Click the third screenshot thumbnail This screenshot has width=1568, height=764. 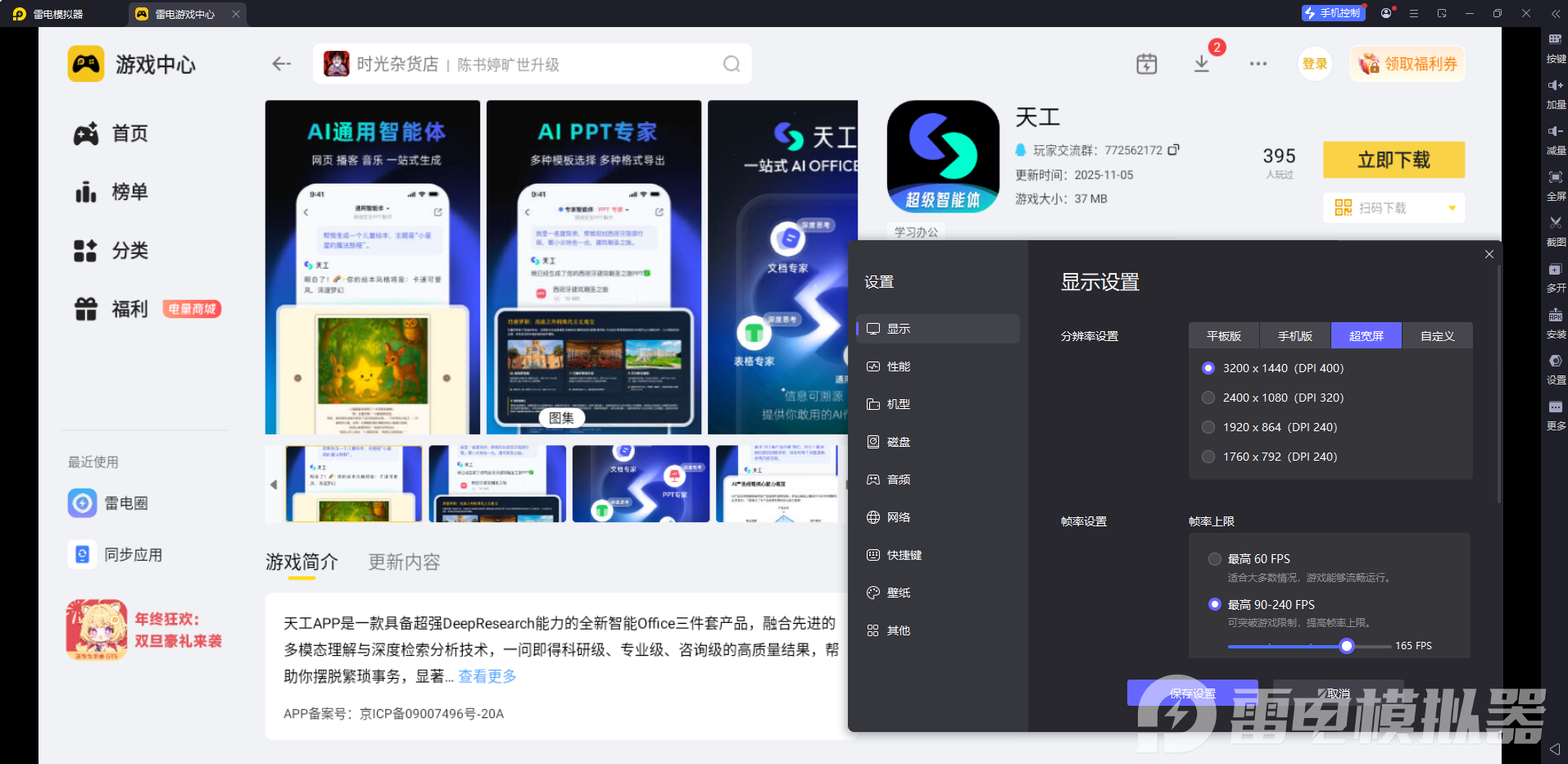click(x=641, y=484)
